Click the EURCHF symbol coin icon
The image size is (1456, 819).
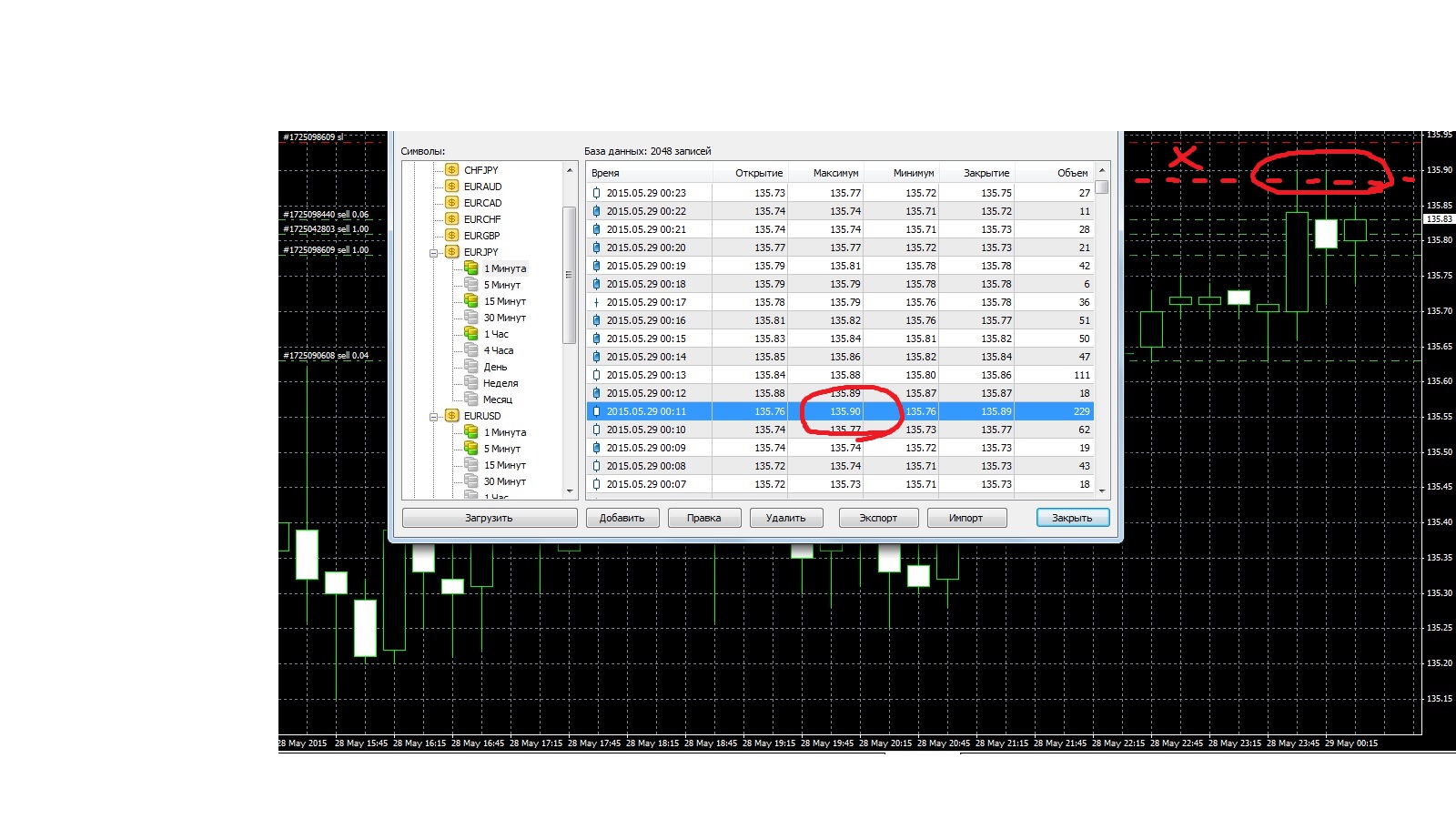point(451,219)
